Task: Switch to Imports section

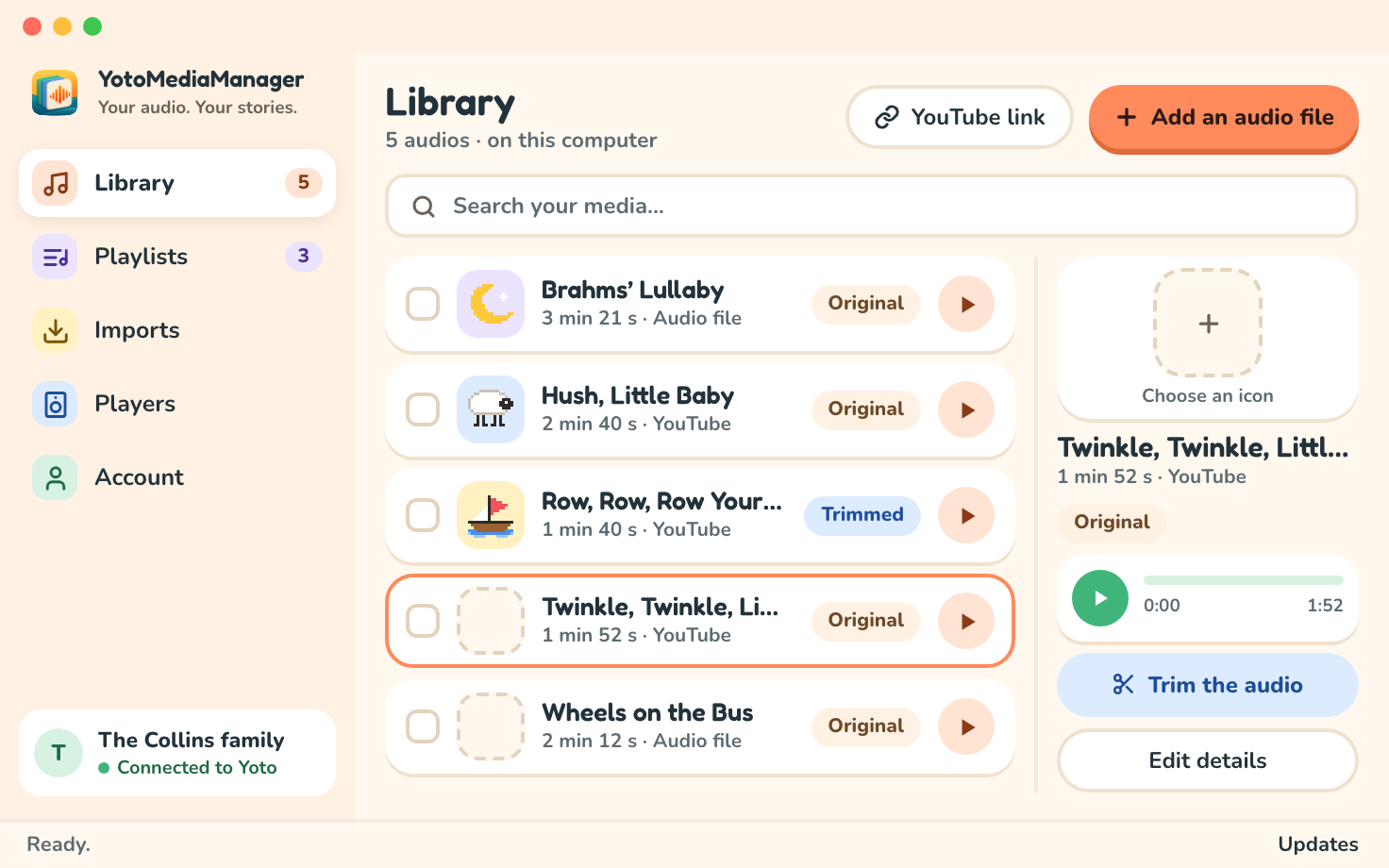Action: tap(177, 330)
